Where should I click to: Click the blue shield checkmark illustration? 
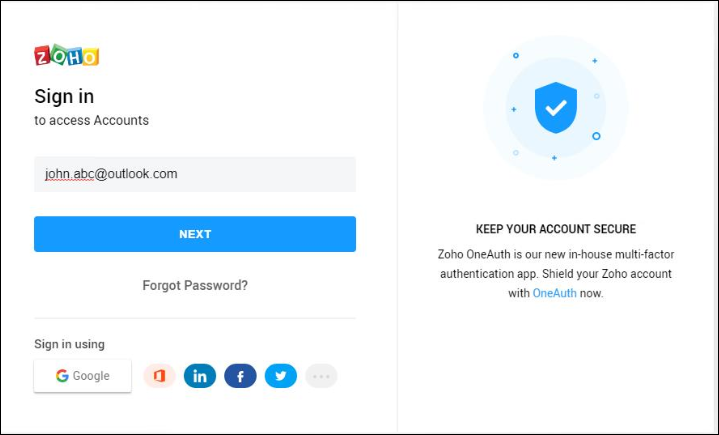(555, 107)
